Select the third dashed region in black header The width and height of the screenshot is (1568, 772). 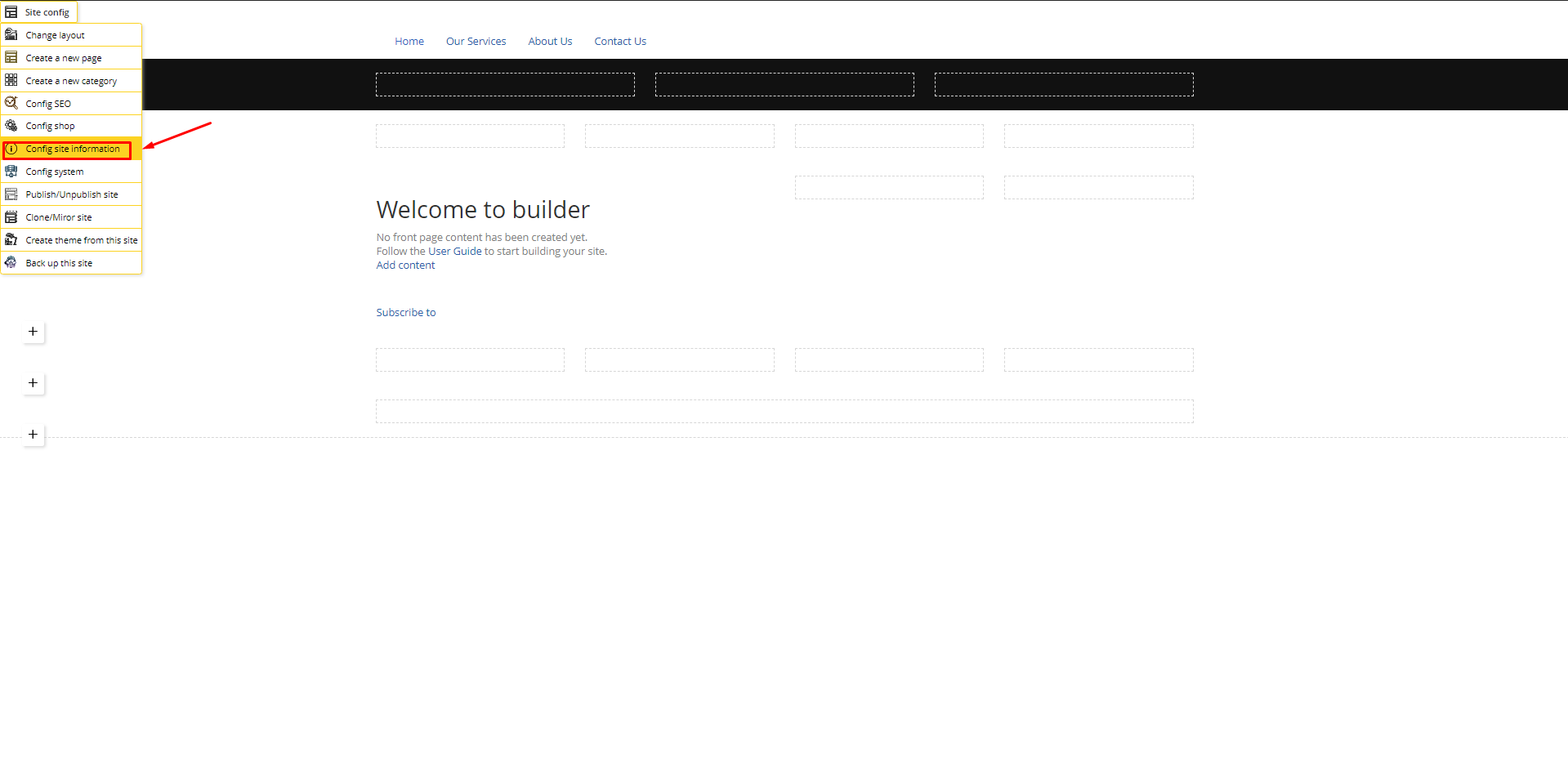1064,85
